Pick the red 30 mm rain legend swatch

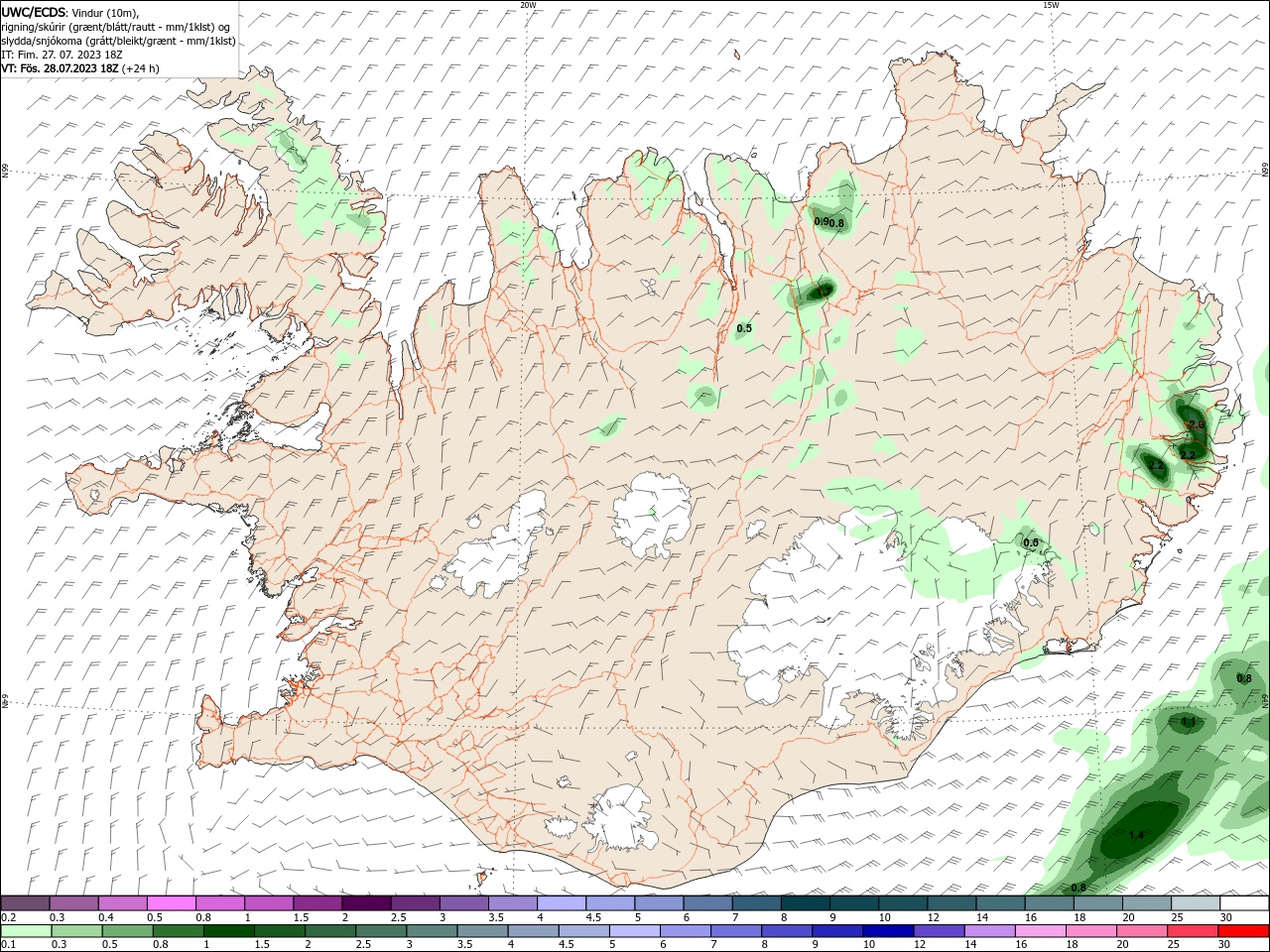pyautogui.click(x=1244, y=931)
